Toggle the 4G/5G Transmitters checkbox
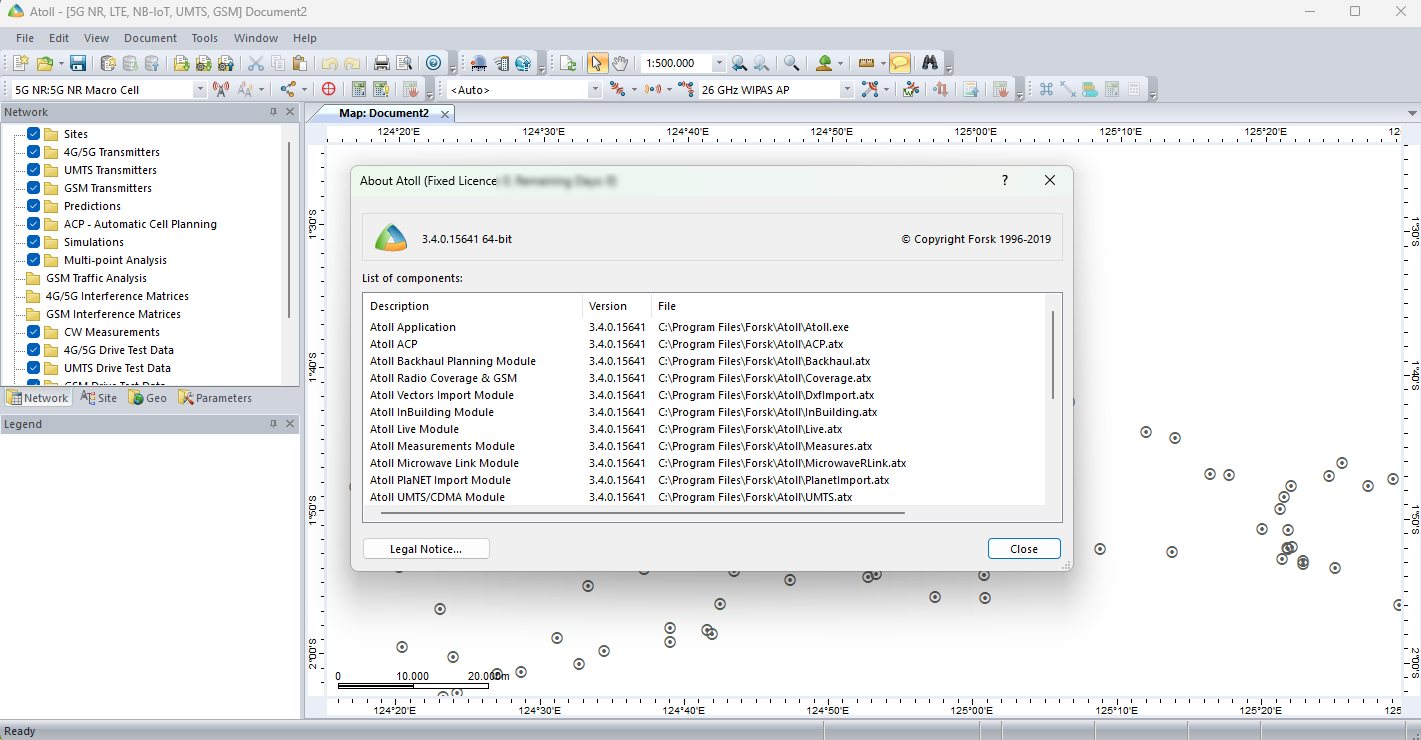 34,152
